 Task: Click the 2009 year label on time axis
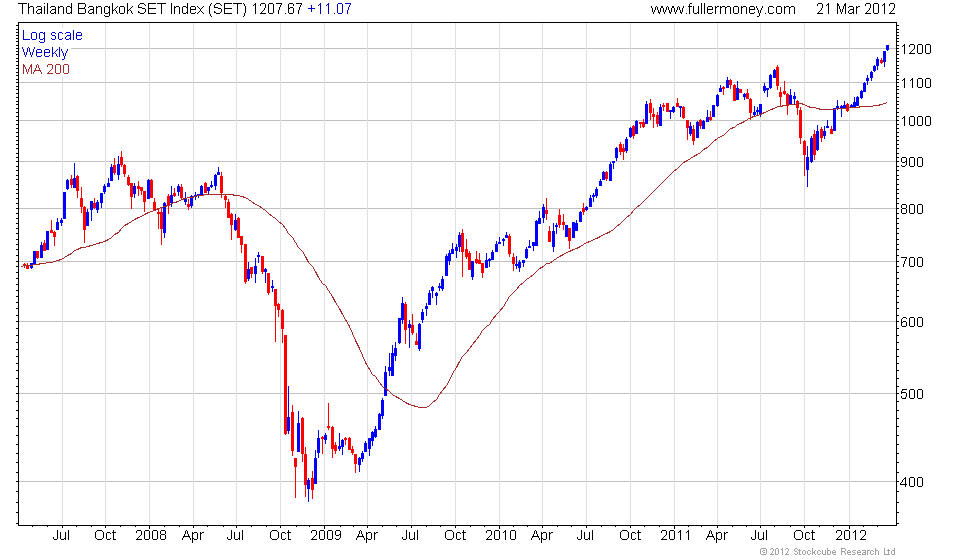tap(326, 536)
